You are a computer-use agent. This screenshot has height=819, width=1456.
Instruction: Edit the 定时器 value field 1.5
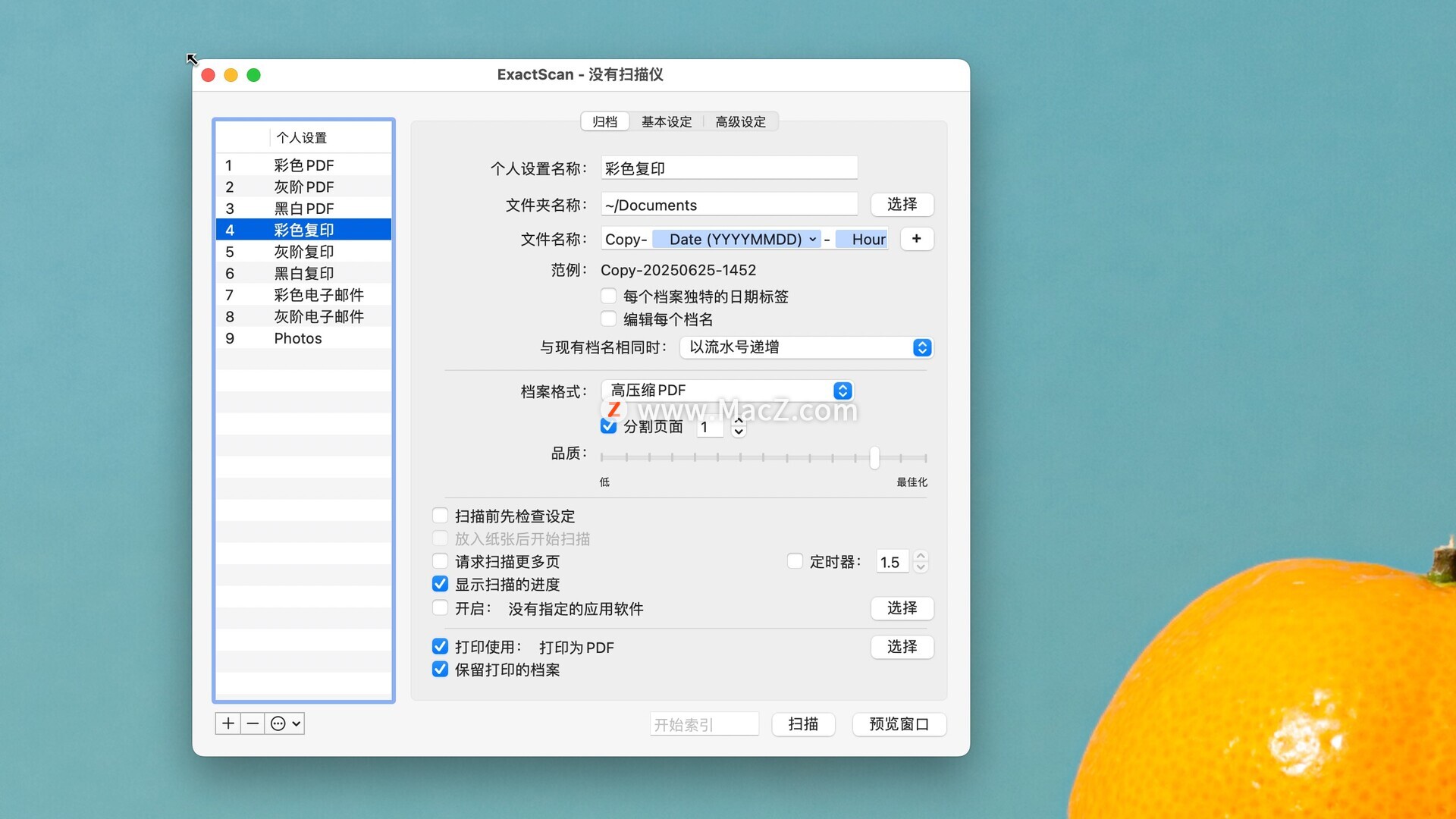point(892,562)
